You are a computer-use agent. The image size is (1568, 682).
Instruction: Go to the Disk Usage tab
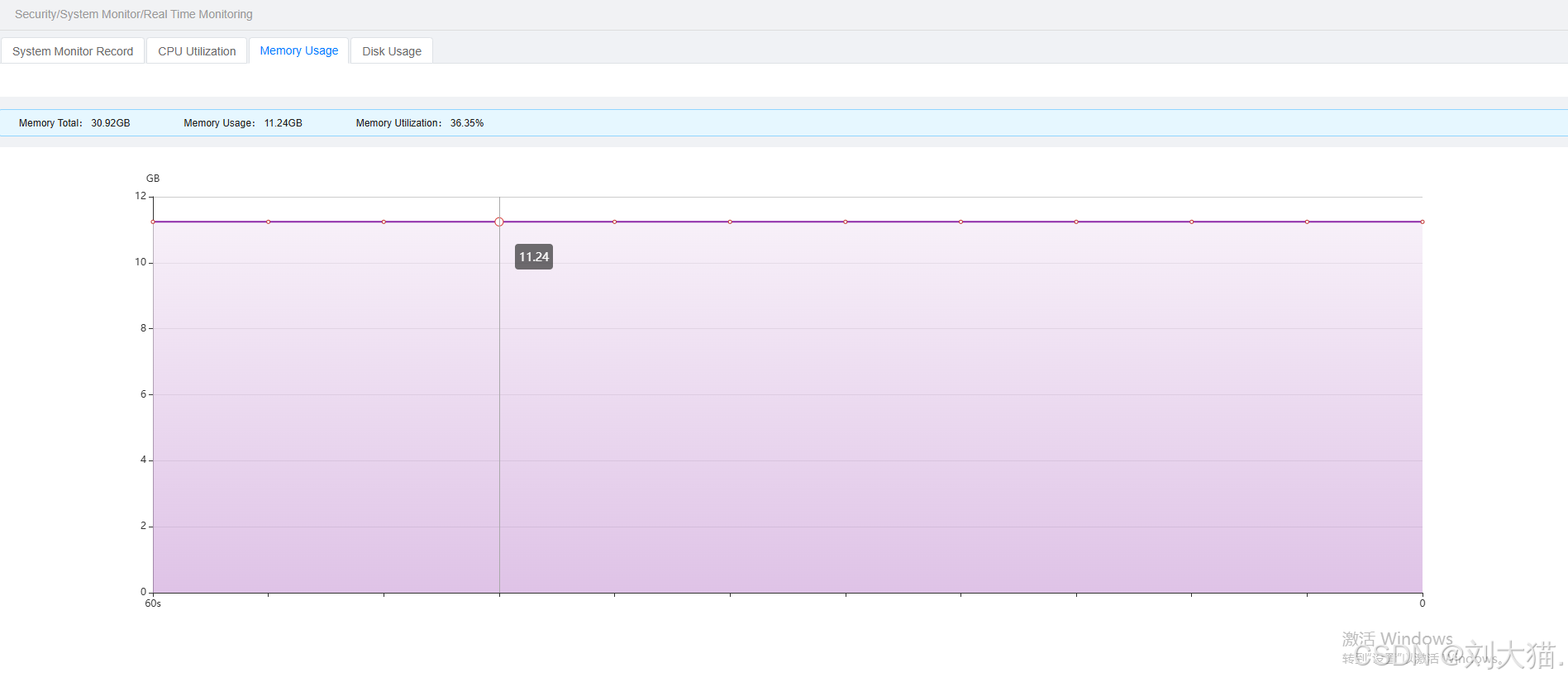(x=391, y=51)
